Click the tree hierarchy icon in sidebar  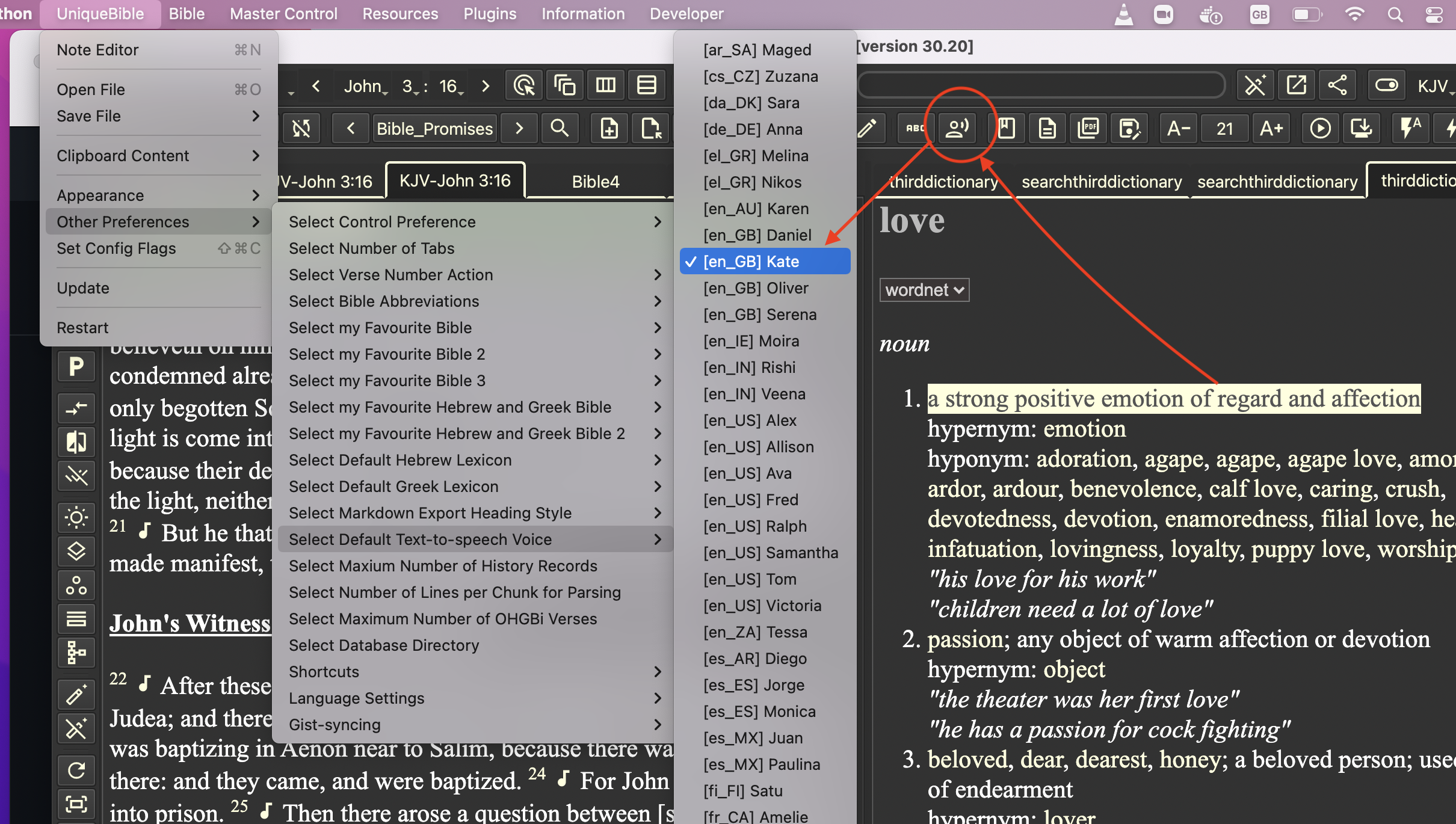click(76, 652)
